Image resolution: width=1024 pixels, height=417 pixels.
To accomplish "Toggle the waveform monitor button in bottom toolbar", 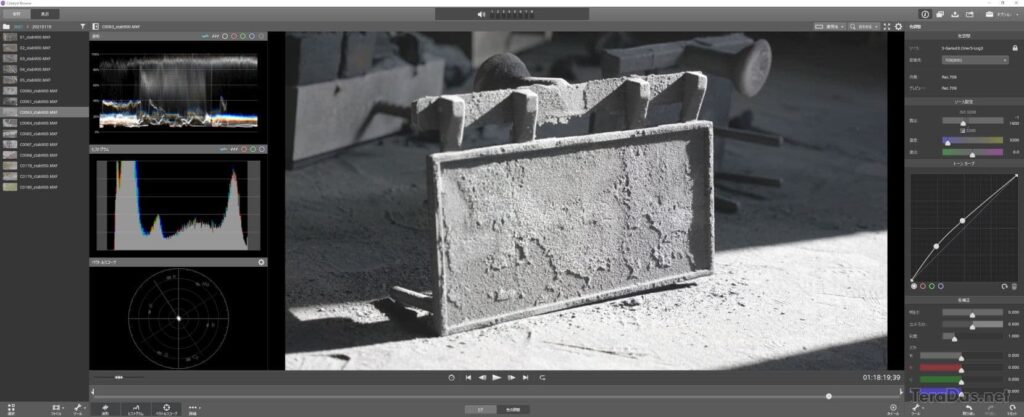I will [x=105, y=409].
